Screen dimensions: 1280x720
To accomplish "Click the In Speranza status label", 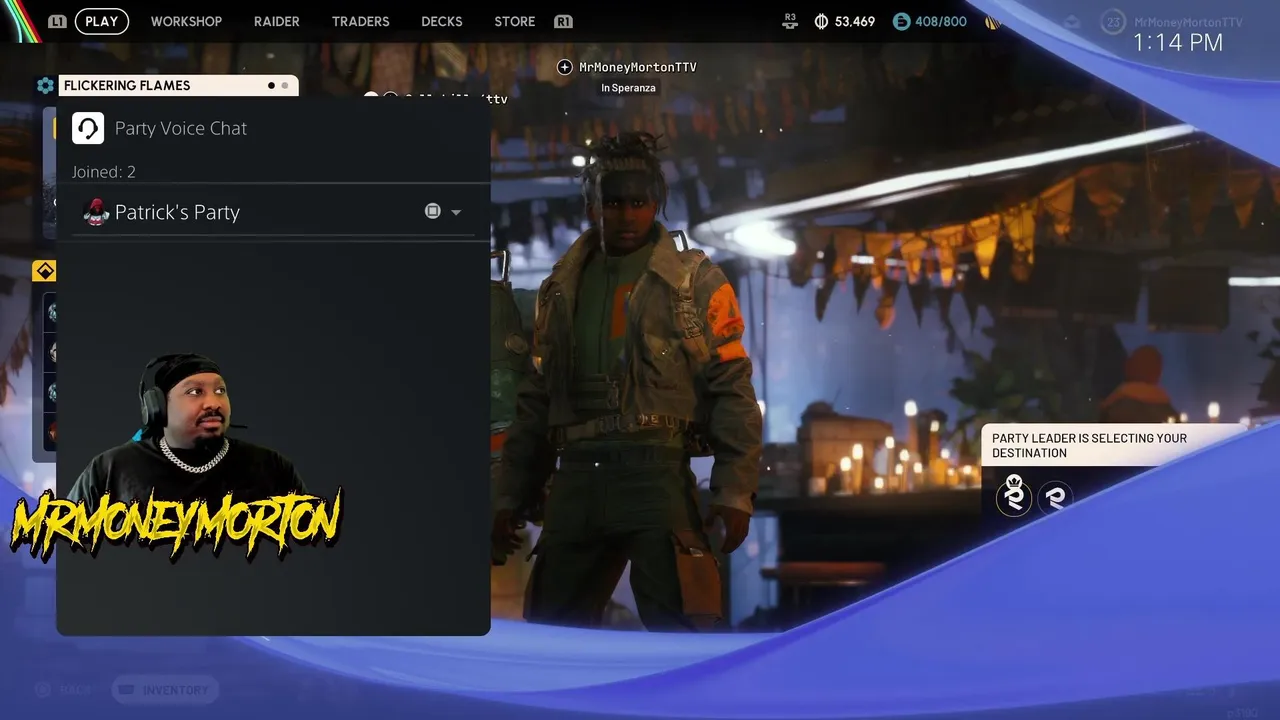I will click(x=628, y=88).
